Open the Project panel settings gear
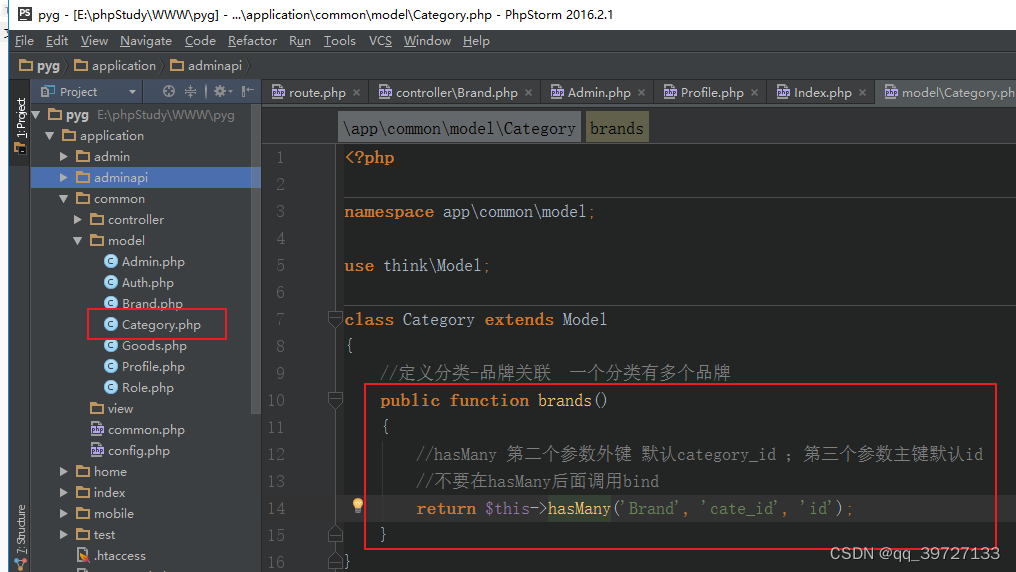Image resolution: width=1016 pixels, height=572 pixels. pyautogui.click(x=222, y=91)
